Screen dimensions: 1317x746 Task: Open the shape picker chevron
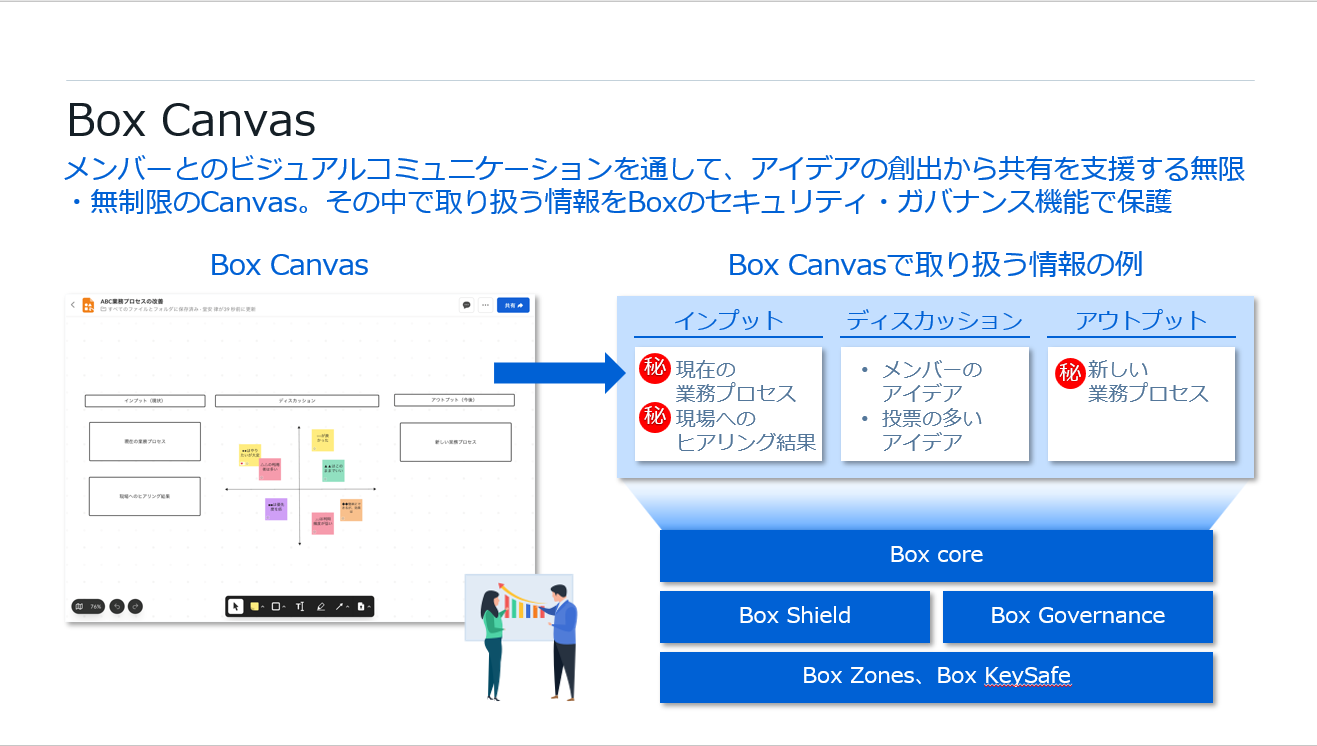point(285,606)
